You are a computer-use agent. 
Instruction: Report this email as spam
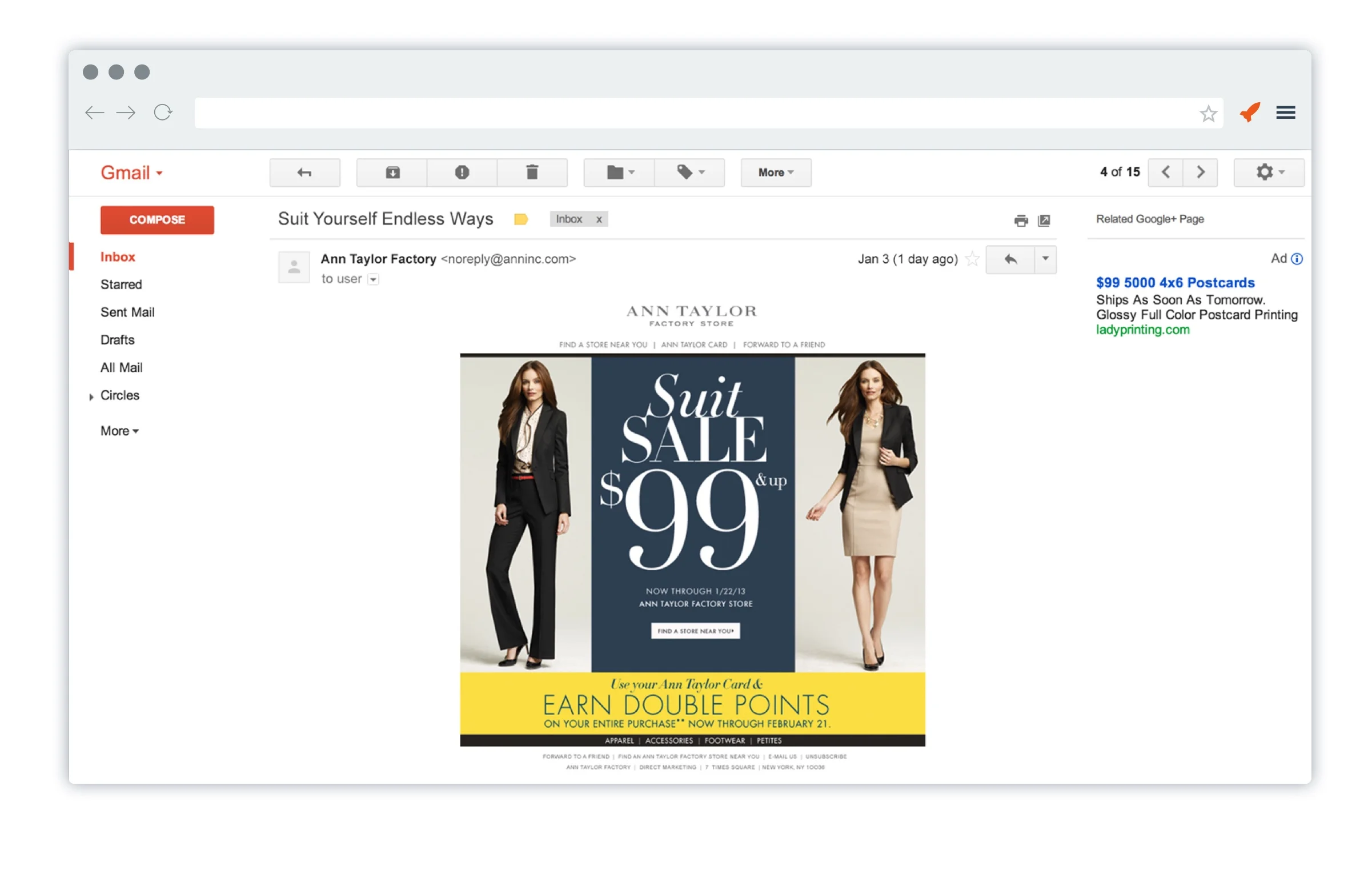click(x=462, y=173)
